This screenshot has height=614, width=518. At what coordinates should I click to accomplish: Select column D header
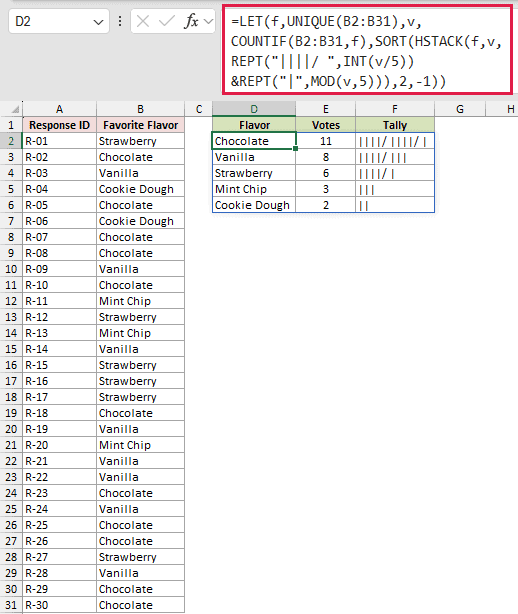tap(254, 109)
